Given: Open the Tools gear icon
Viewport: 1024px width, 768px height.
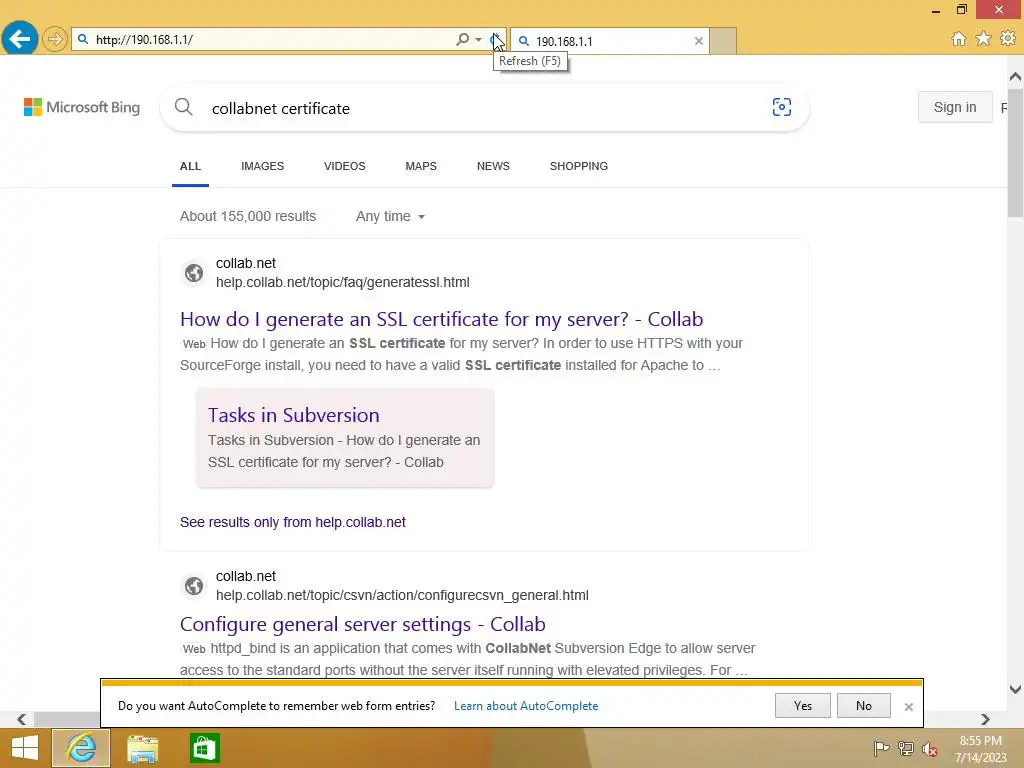Looking at the screenshot, I should click(x=1008, y=39).
